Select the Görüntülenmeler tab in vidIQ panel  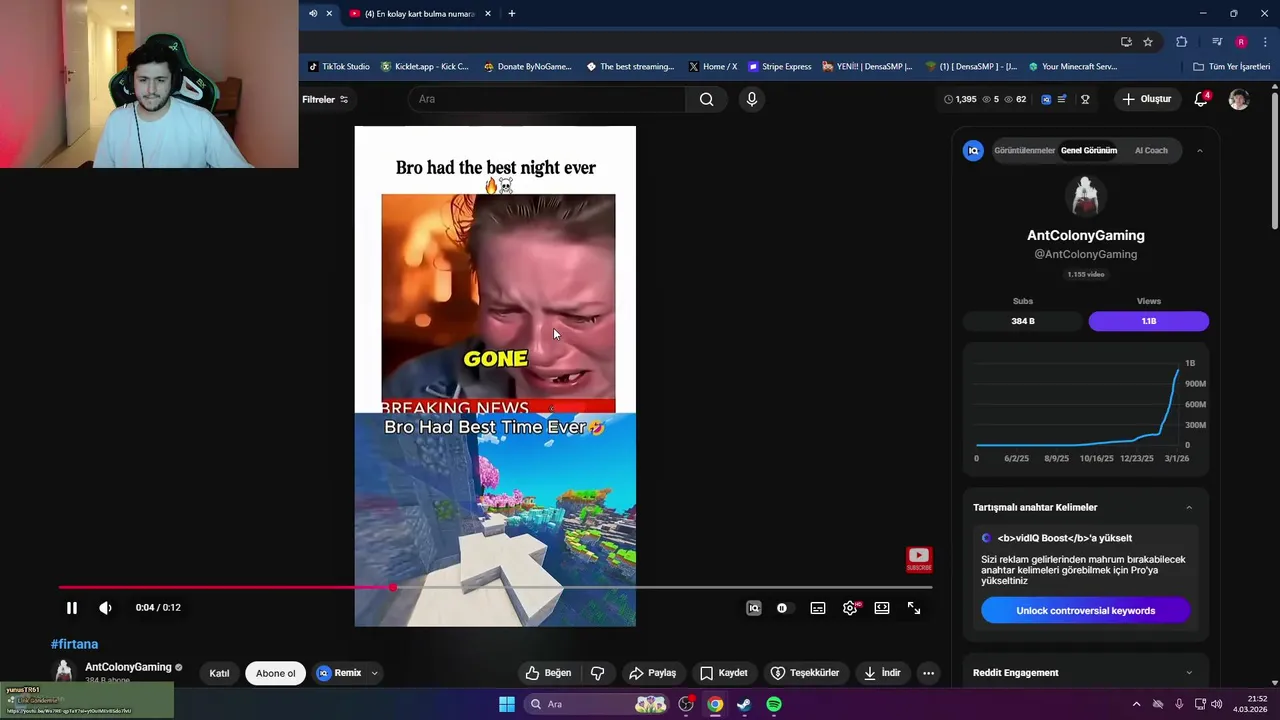tap(1024, 150)
